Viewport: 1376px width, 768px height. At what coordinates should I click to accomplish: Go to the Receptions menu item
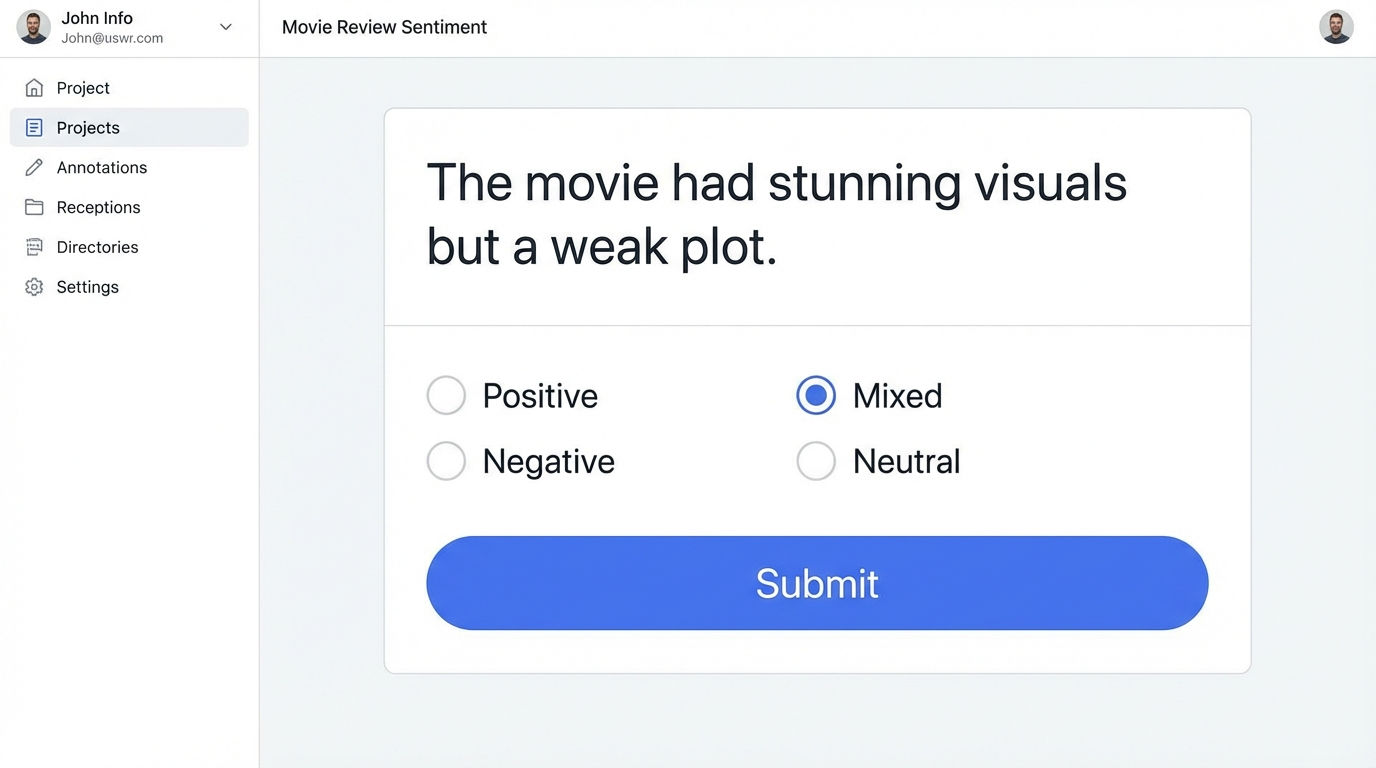click(98, 207)
